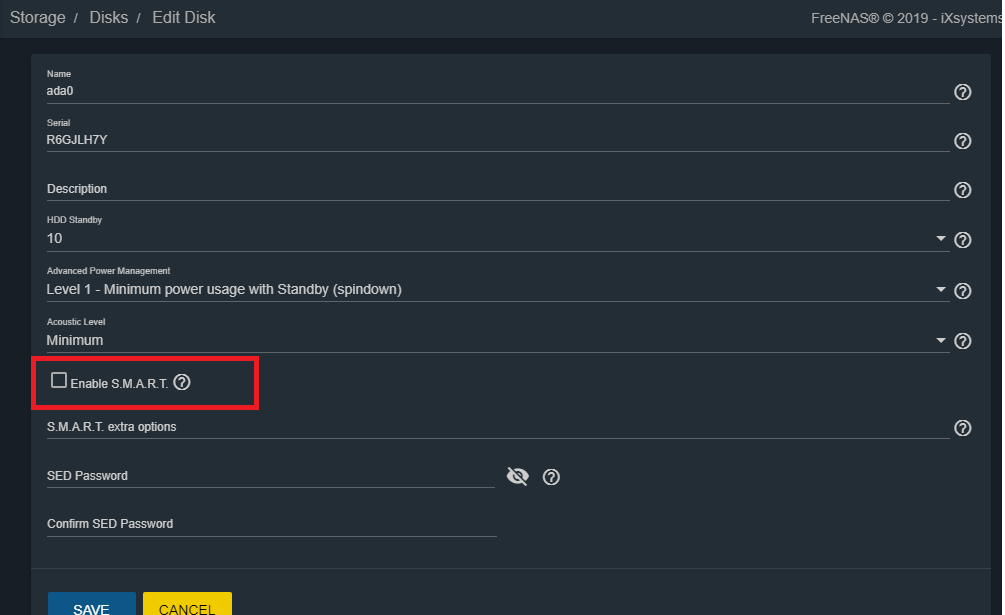Focus the Confirm SED Password field
Image resolution: width=1005 pixels, height=615 pixels.
point(270,524)
